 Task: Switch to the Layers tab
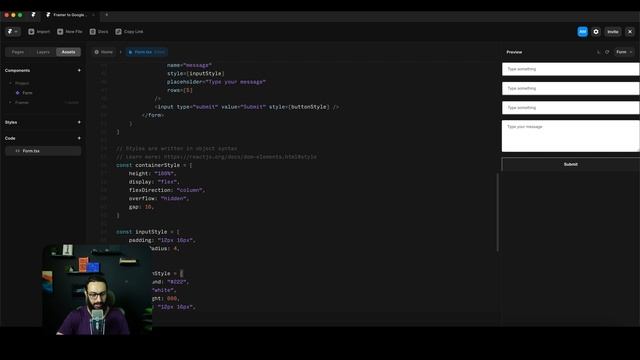43,52
